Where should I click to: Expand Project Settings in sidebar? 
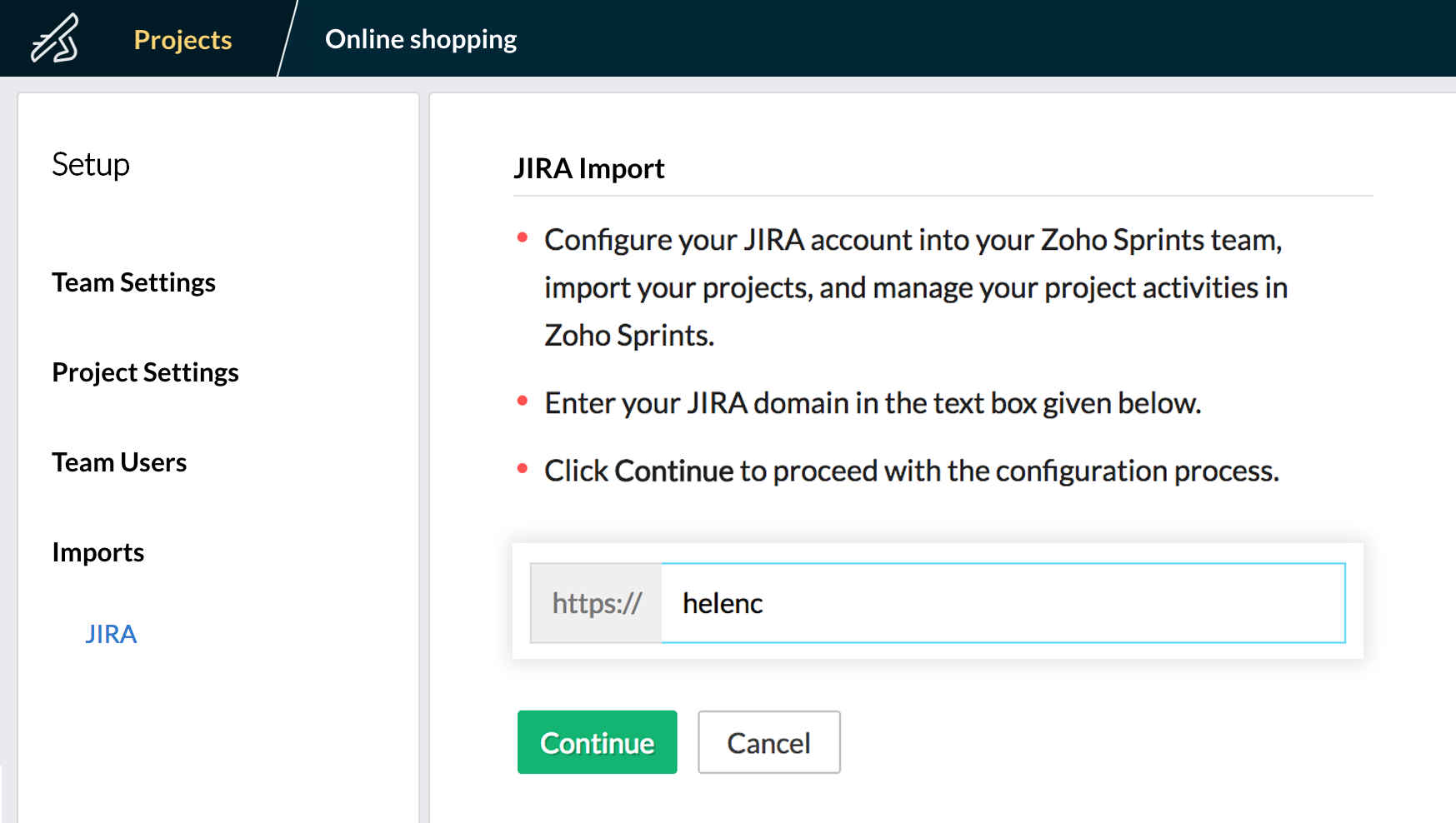(145, 372)
